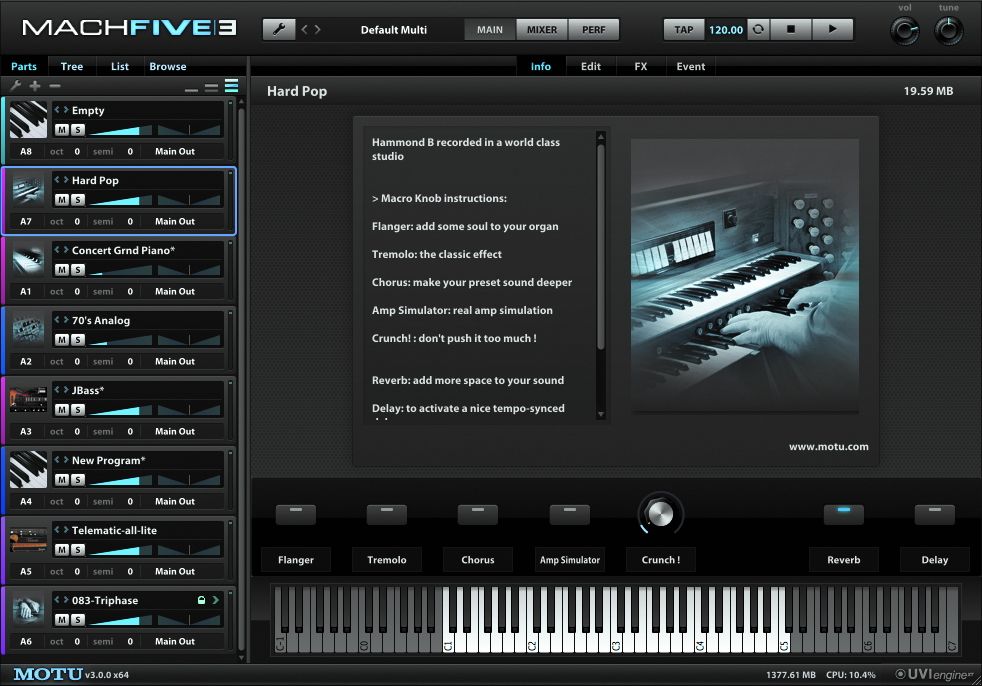Open the wrench settings in the top bar
Viewport: 982px width, 686px height.
[279, 29]
